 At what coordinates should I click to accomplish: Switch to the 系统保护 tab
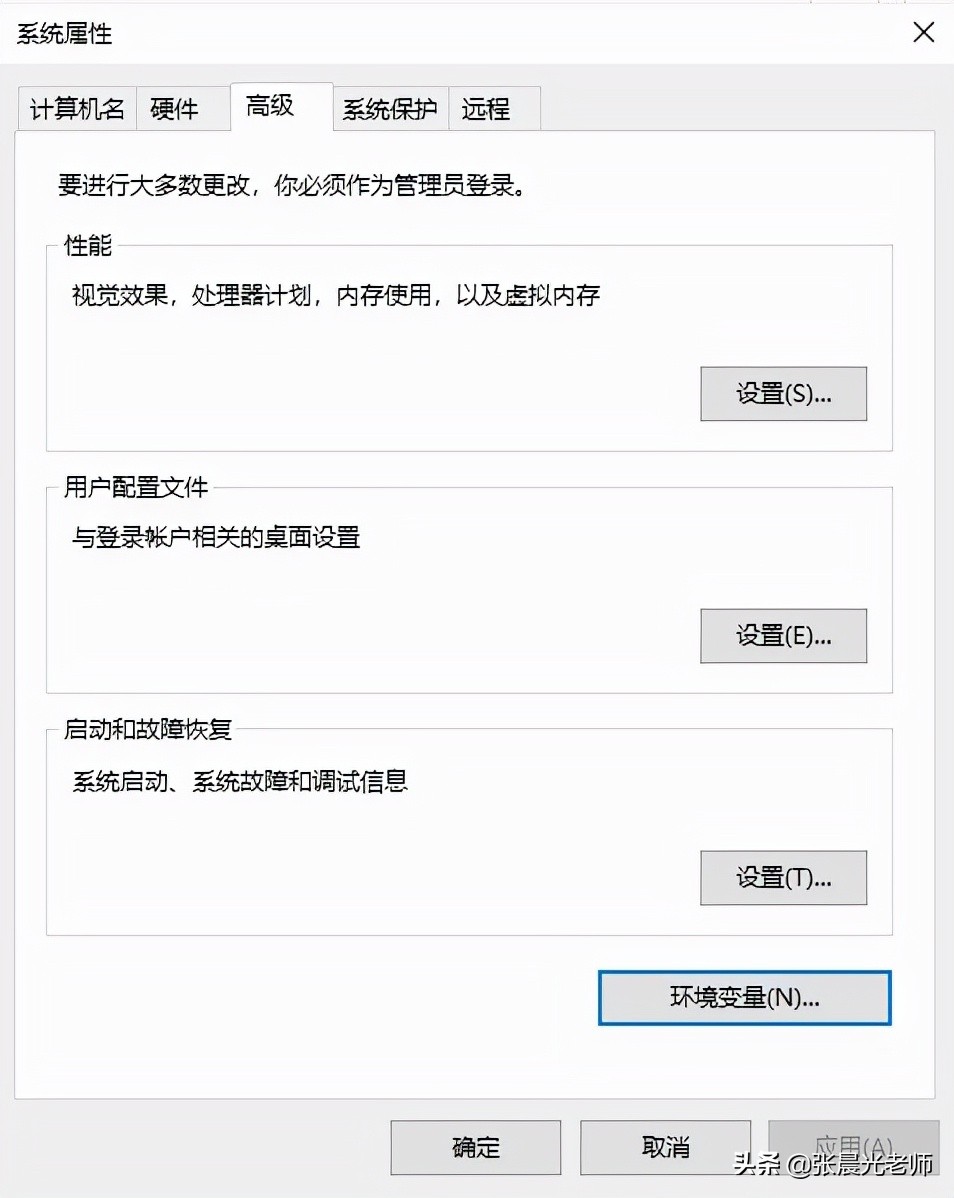coord(390,109)
